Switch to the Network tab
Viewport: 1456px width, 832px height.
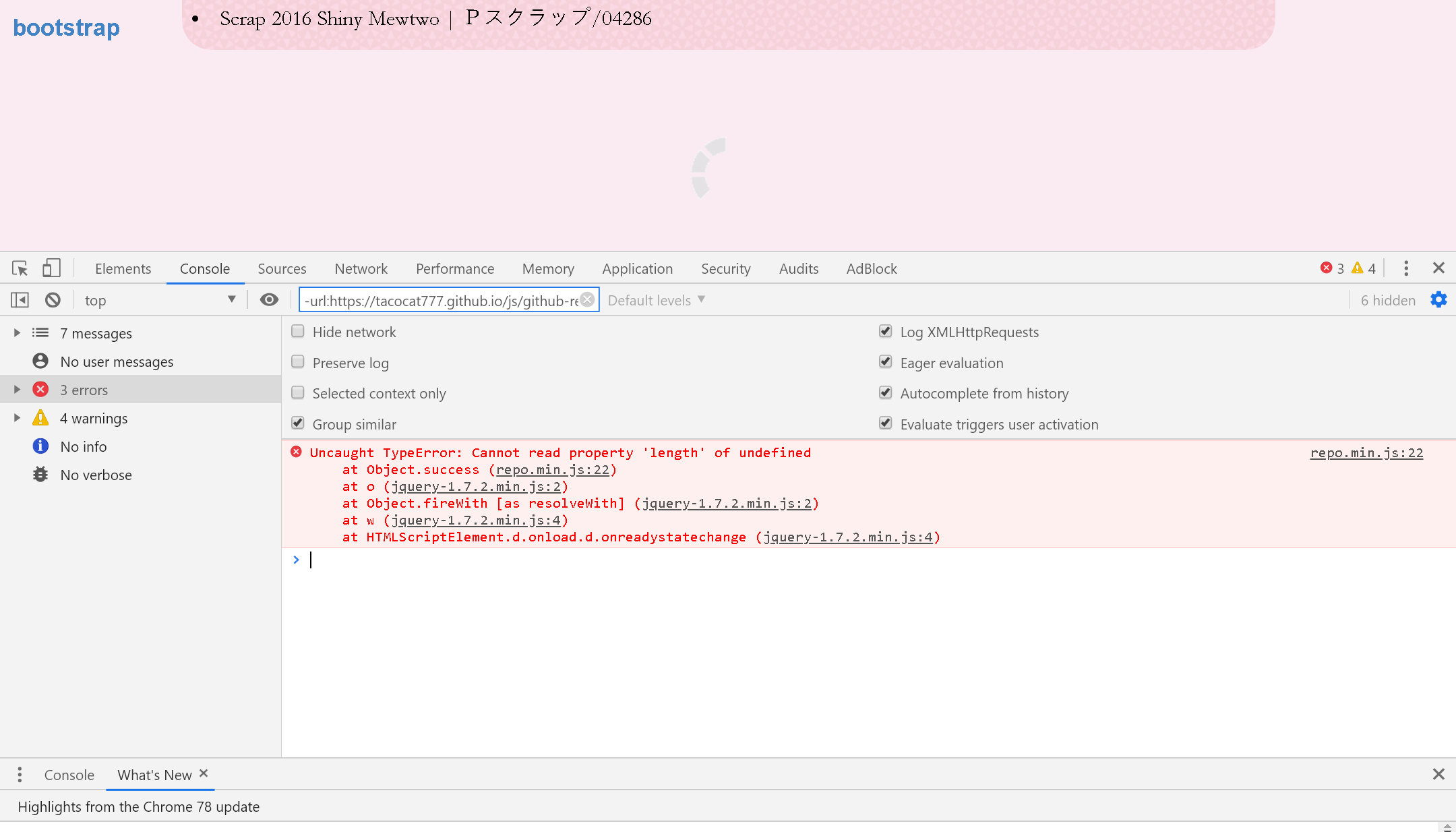coord(361,268)
